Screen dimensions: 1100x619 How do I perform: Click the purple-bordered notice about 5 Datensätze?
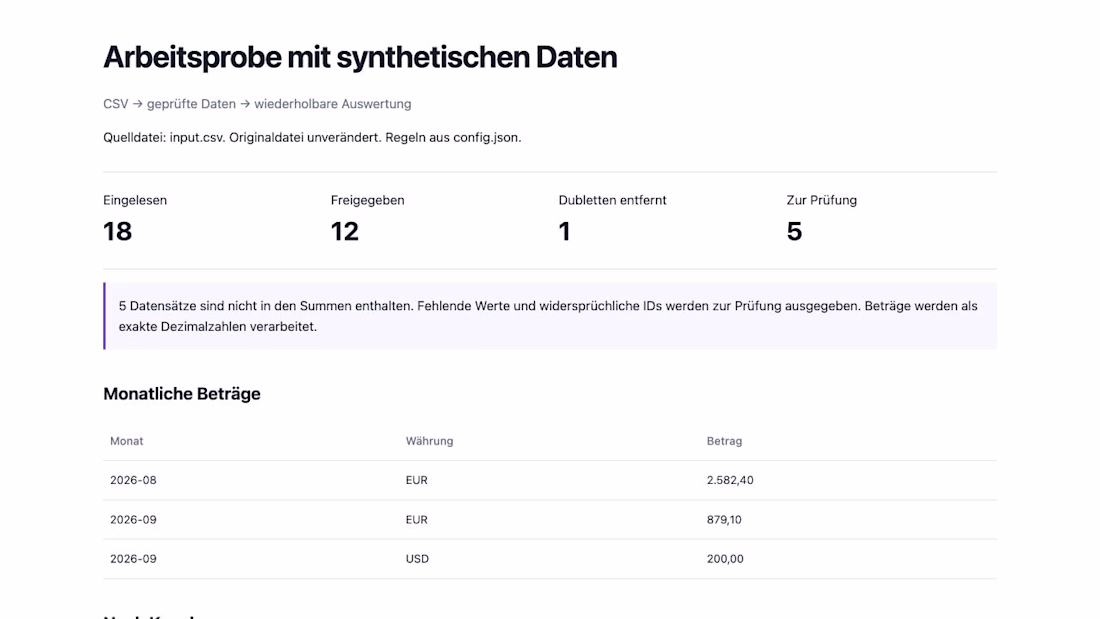(550, 316)
